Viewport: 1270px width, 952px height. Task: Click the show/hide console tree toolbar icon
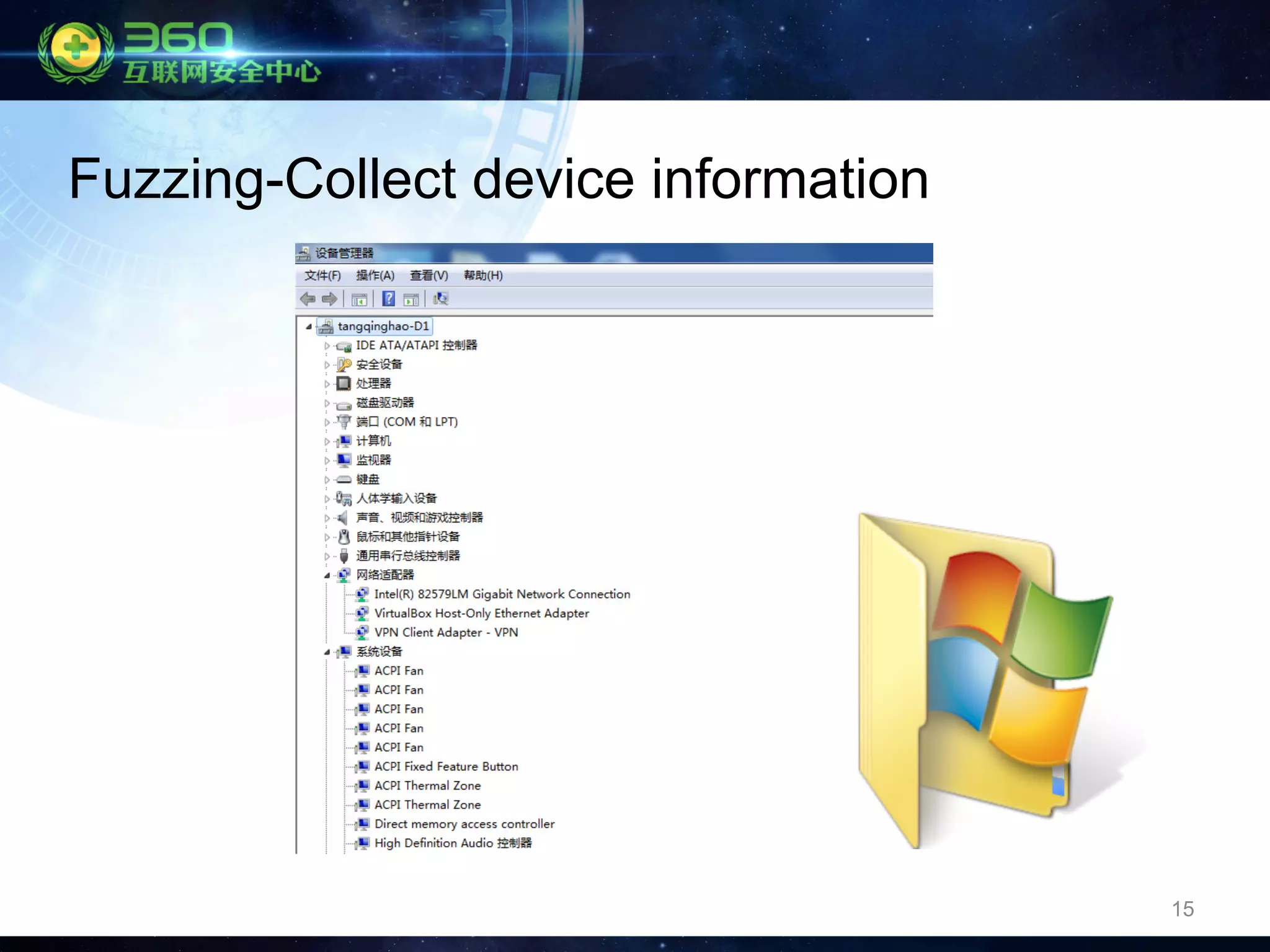pyautogui.click(x=359, y=300)
